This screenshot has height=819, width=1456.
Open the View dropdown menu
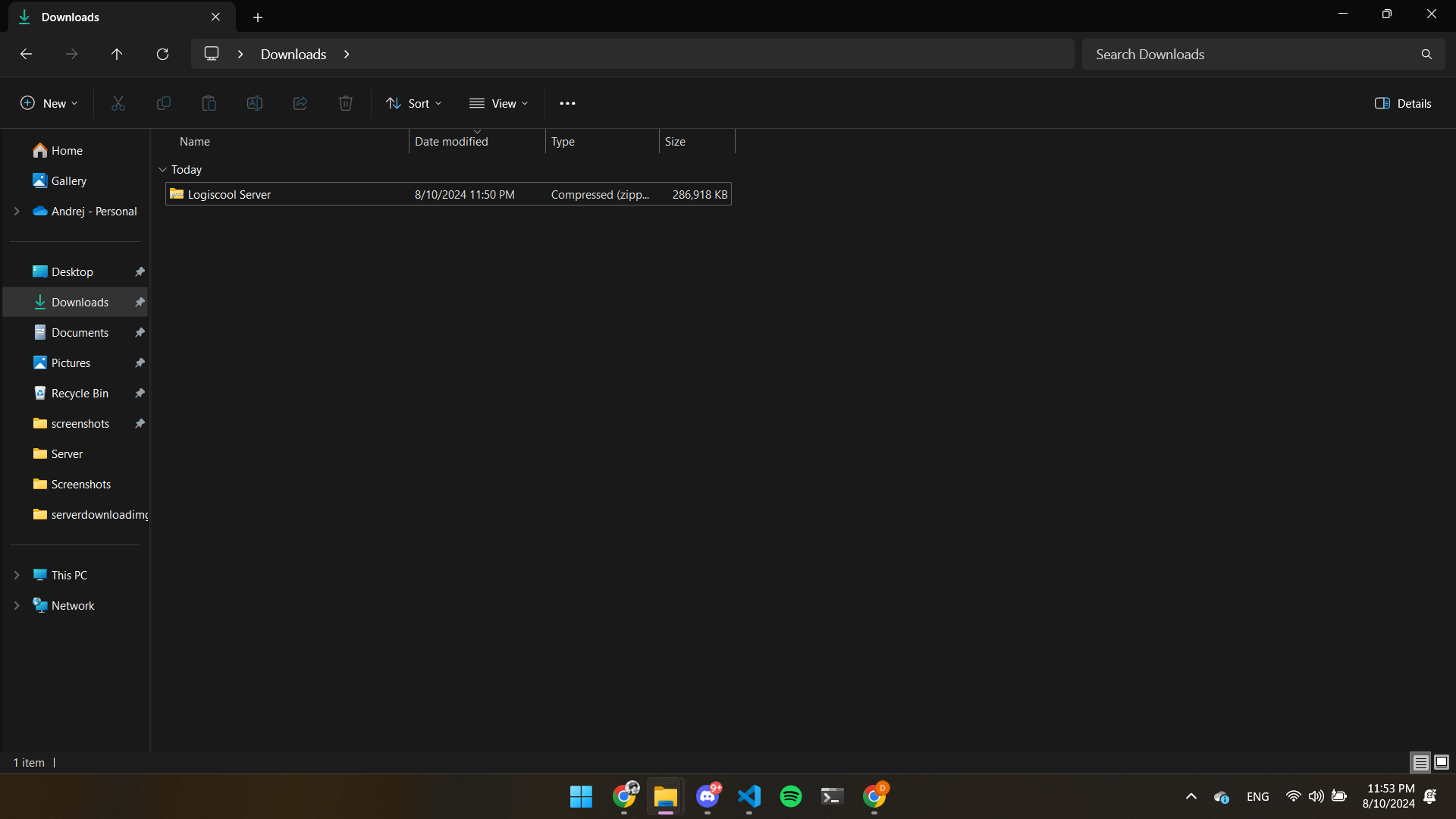pos(498,103)
